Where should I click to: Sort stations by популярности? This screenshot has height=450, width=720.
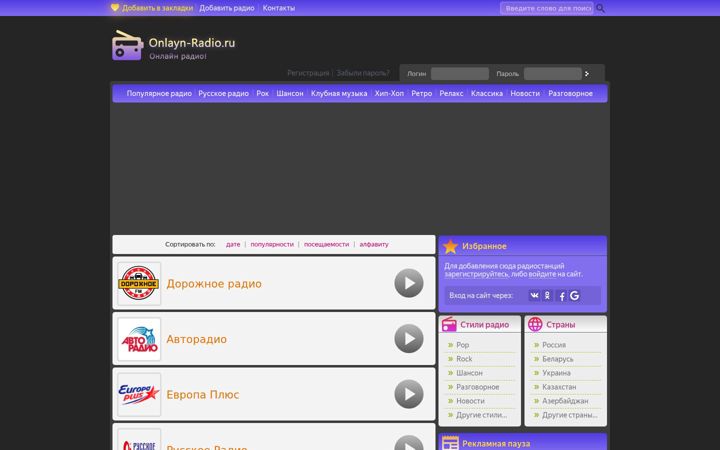[272, 244]
